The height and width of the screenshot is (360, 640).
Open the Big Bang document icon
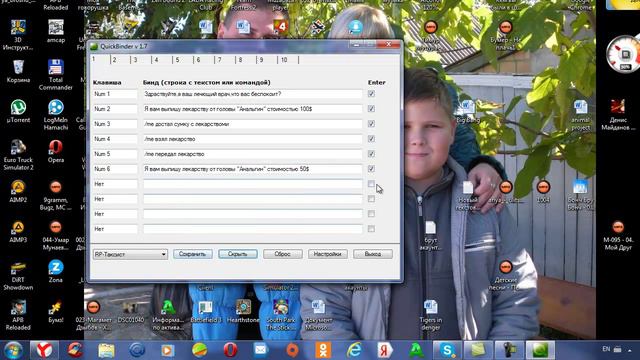468,111
